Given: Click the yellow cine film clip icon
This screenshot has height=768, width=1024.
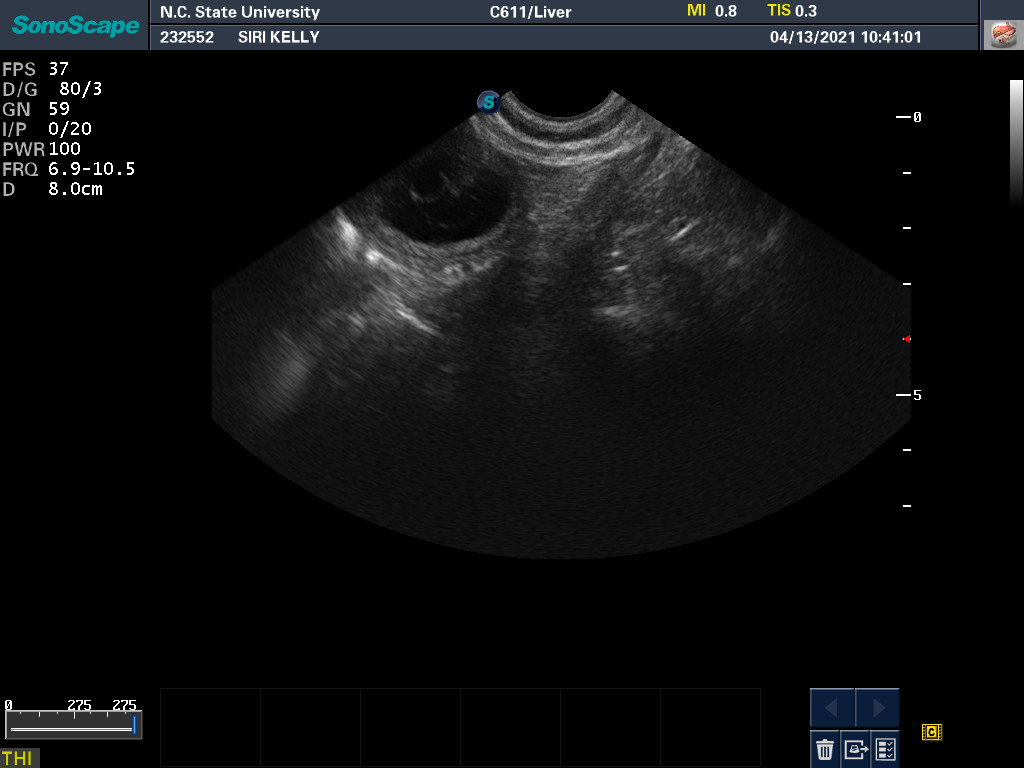Looking at the screenshot, I should coord(931,732).
